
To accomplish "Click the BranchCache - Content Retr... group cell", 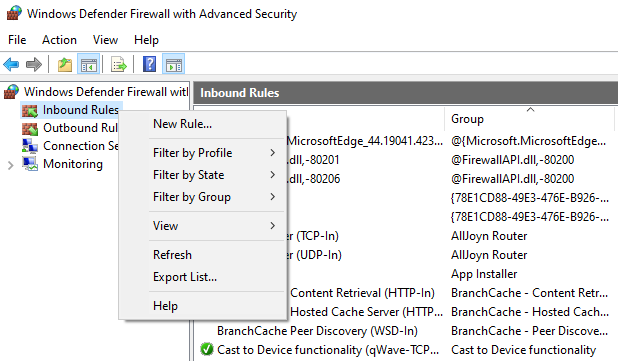I will (x=529, y=293).
